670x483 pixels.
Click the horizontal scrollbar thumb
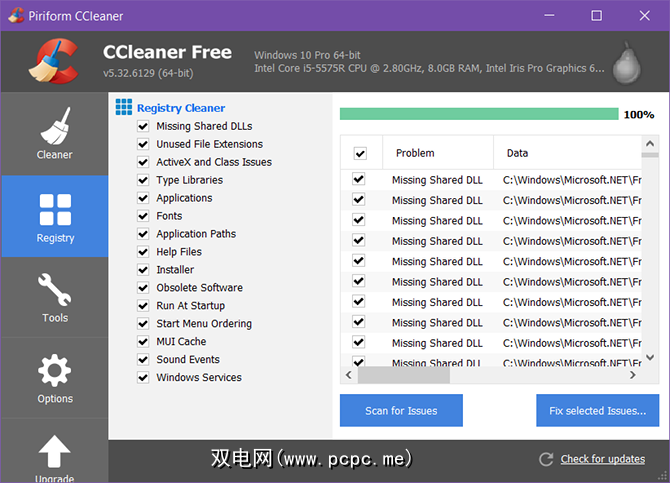click(404, 375)
